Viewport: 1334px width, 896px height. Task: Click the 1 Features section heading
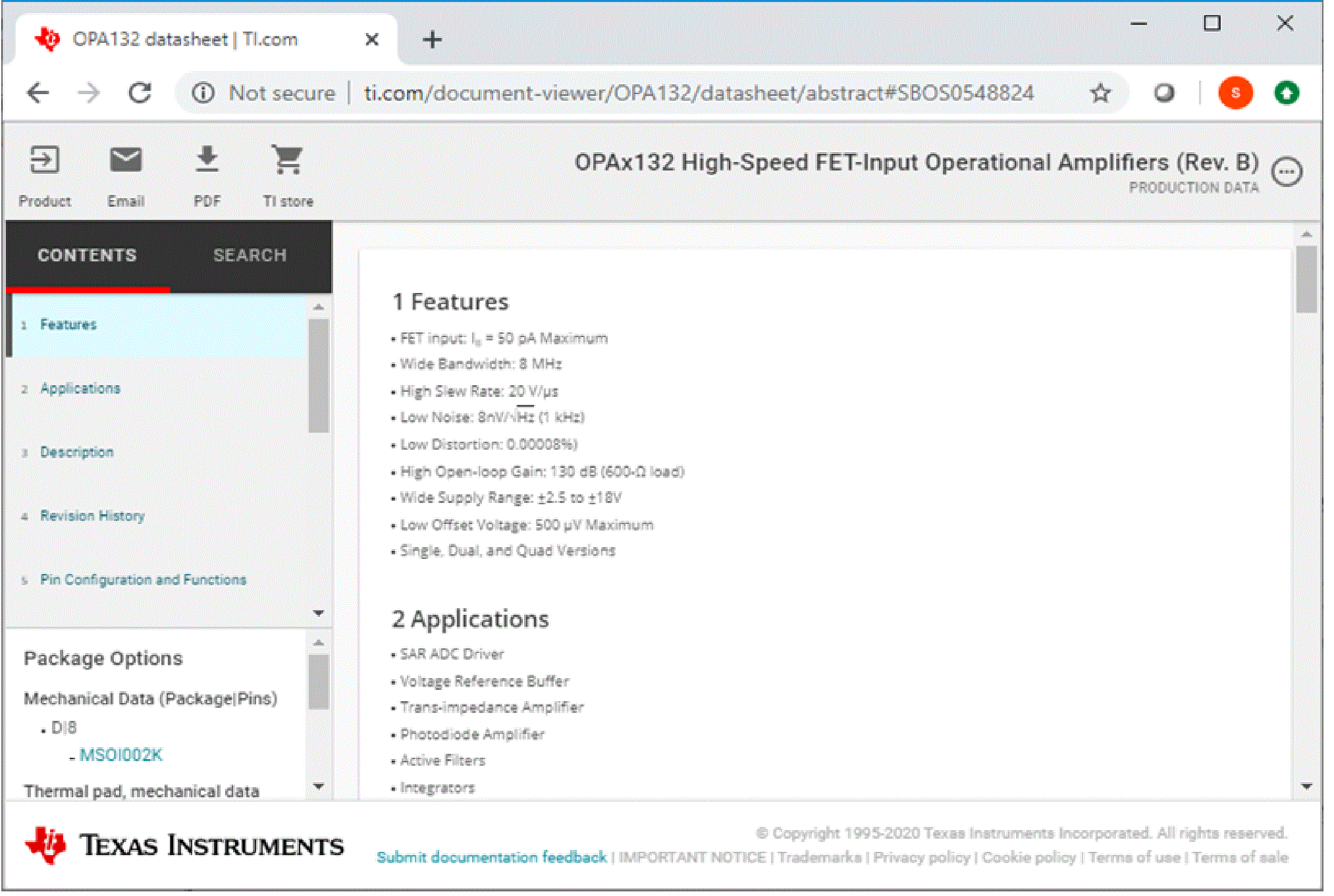pyautogui.click(x=450, y=302)
